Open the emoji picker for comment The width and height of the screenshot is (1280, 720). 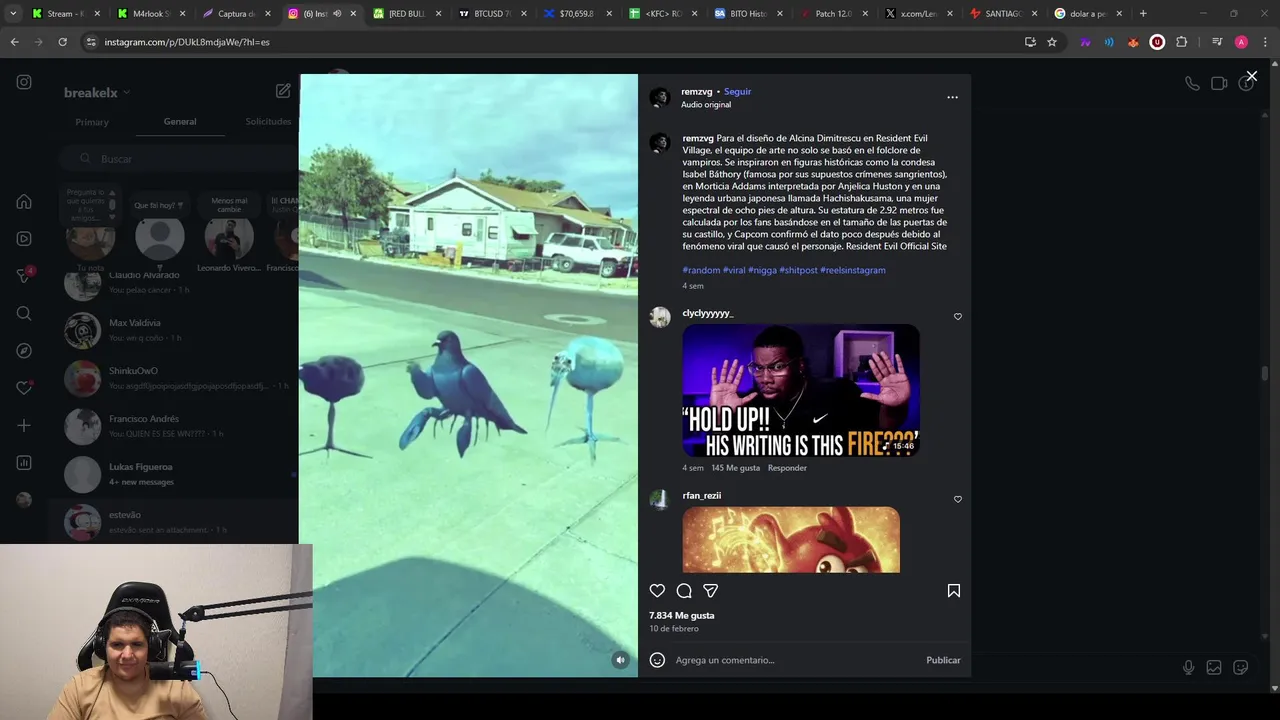657,660
